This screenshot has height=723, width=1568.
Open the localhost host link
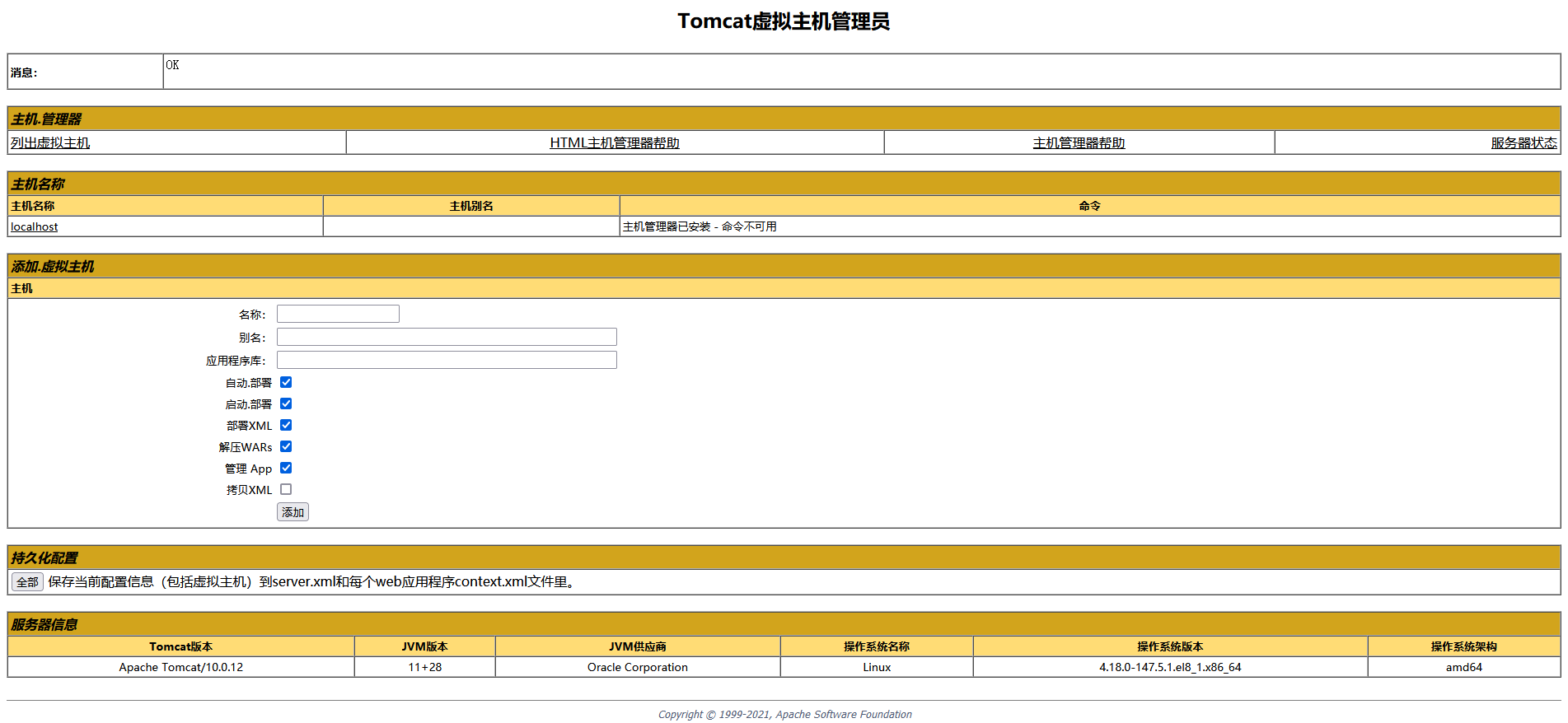(x=35, y=226)
